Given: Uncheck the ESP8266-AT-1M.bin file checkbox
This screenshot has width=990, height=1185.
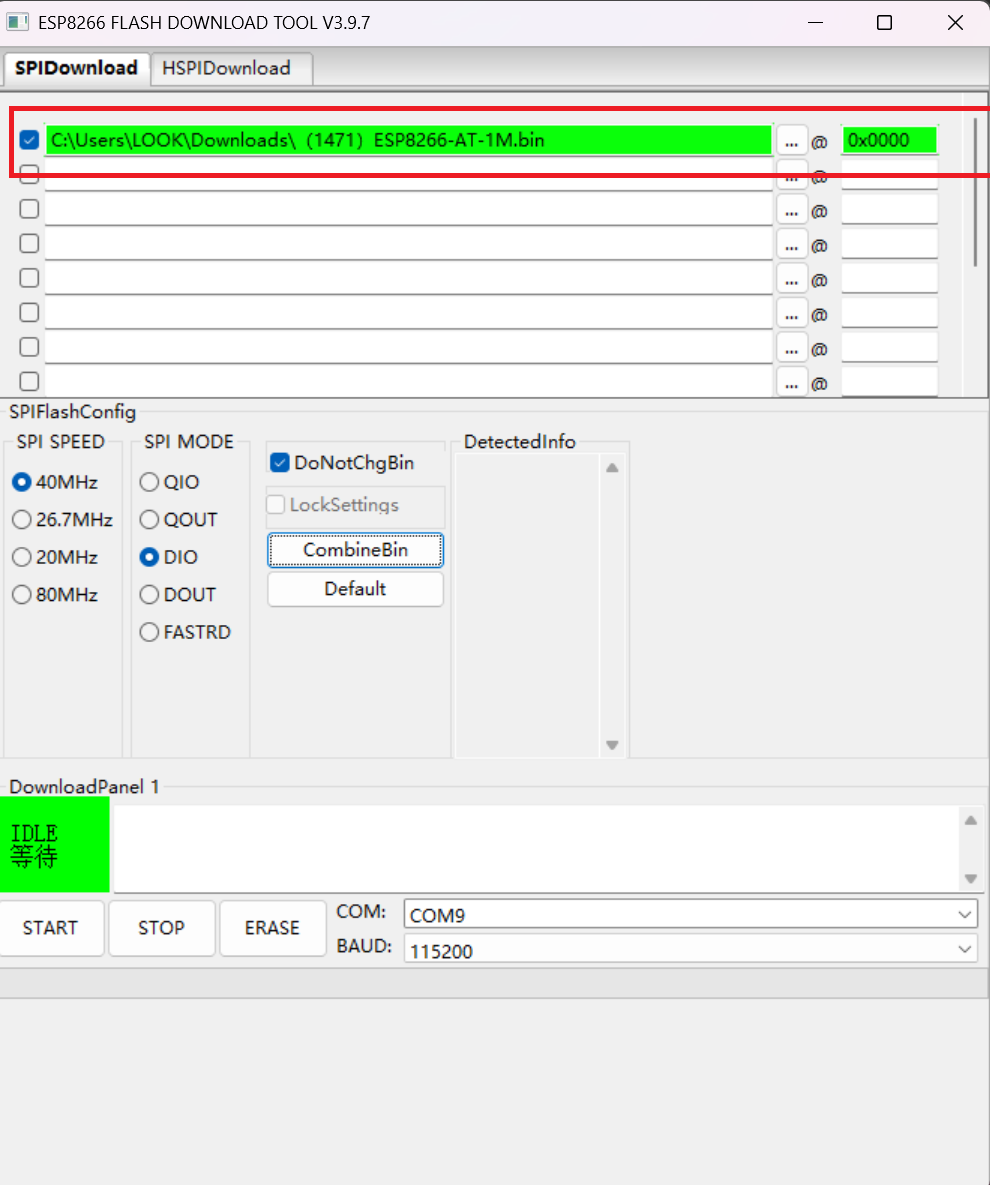Looking at the screenshot, I should coord(29,140).
